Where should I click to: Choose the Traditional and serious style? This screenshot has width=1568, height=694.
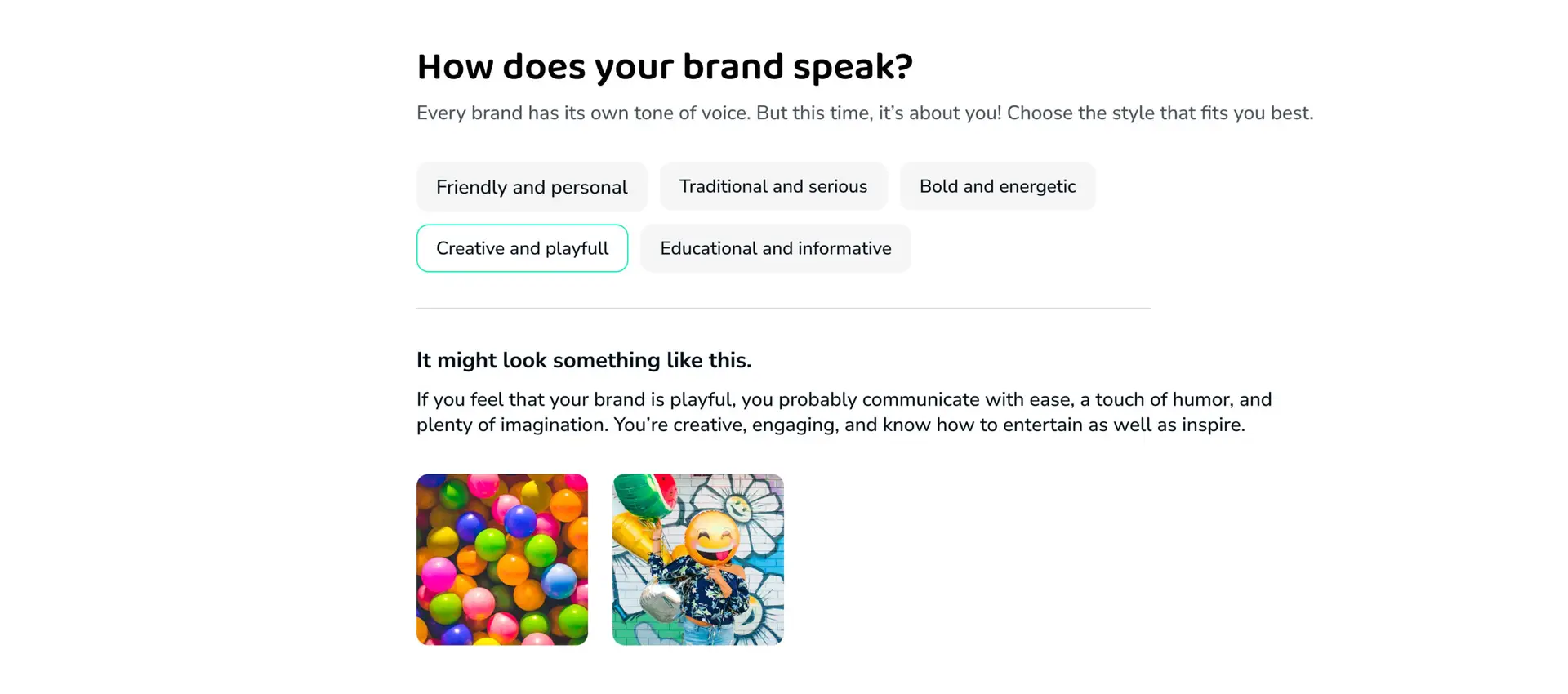pos(773,186)
